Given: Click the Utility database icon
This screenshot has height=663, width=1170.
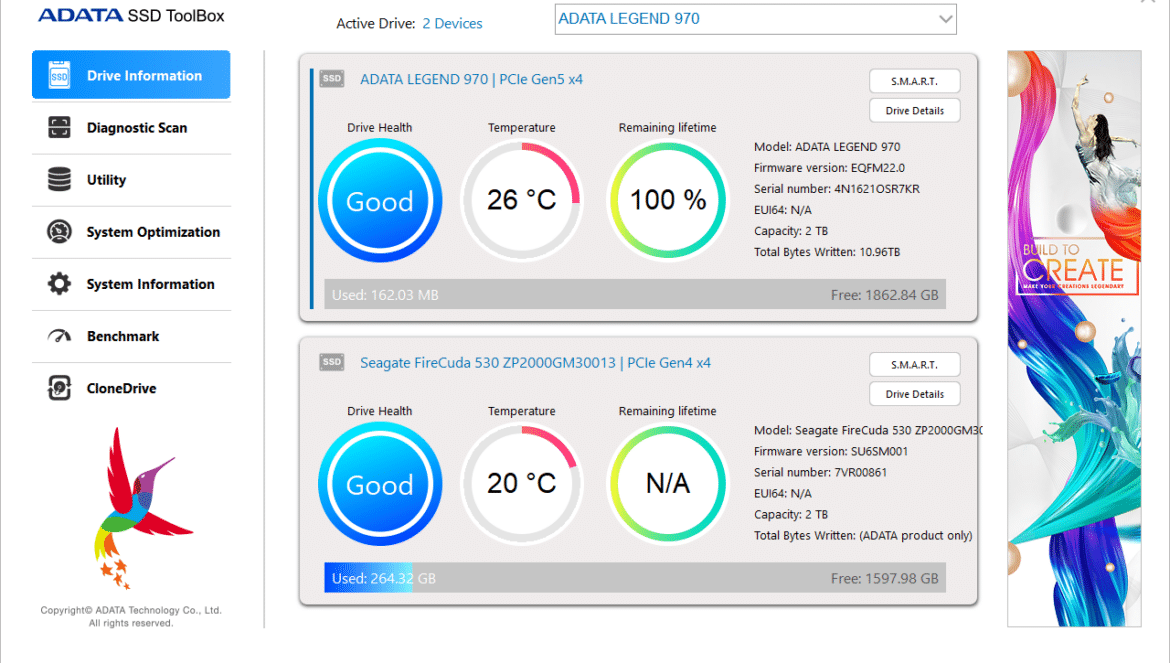Looking at the screenshot, I should (59, 180).
